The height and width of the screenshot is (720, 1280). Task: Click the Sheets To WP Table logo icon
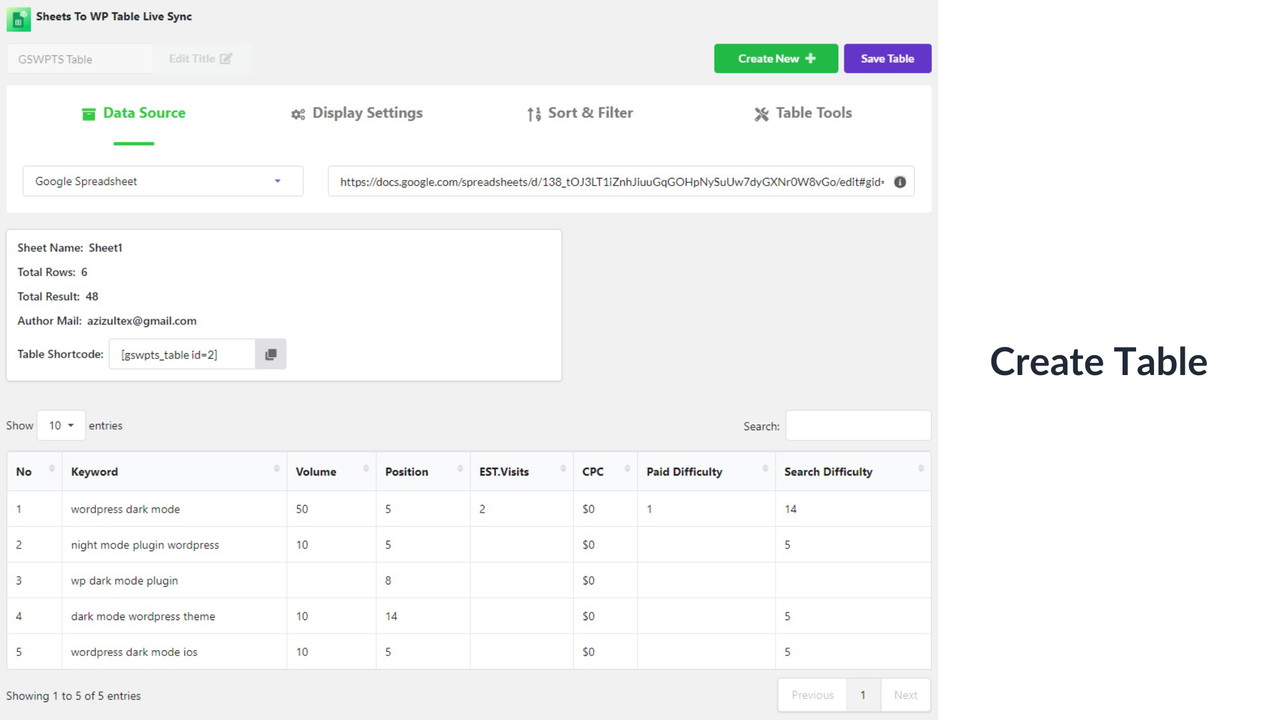(x=18, y=18)
